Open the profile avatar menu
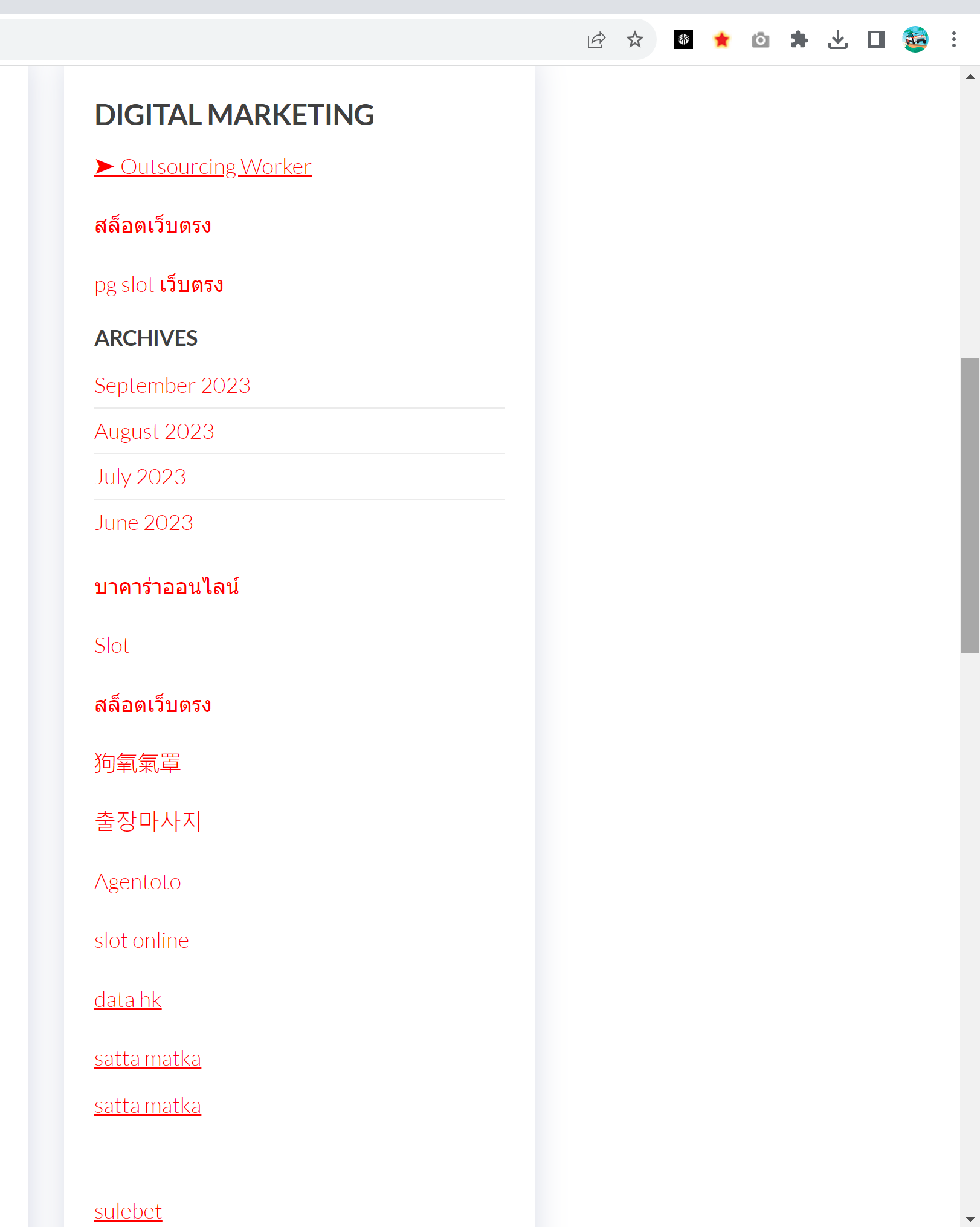This screenshot has height=1227, width=980. (915, 40)
